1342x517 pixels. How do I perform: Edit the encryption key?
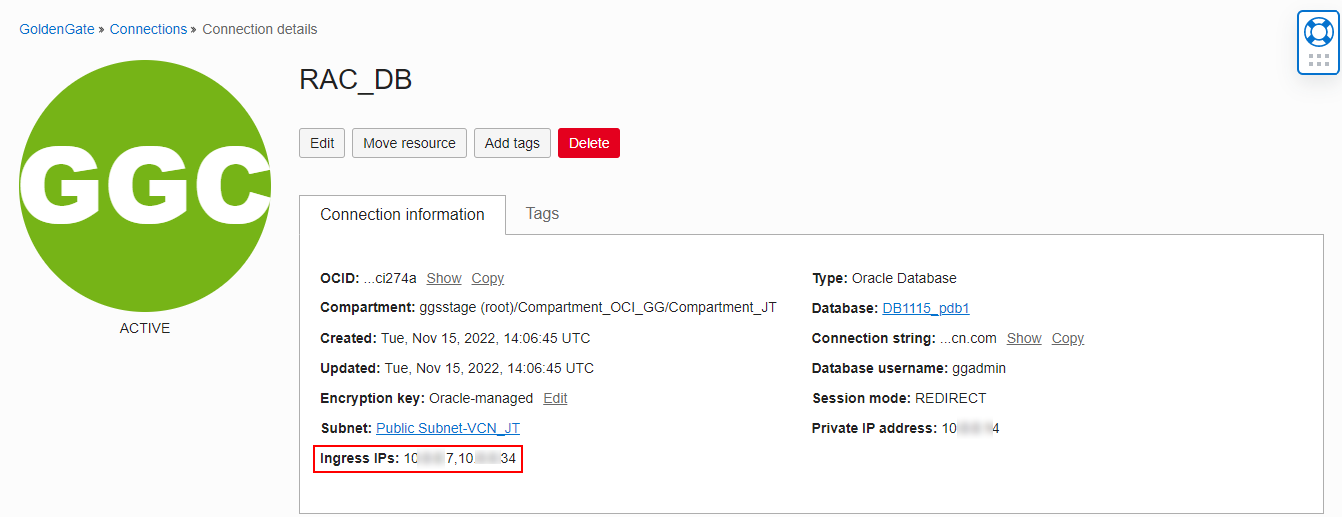555,398
